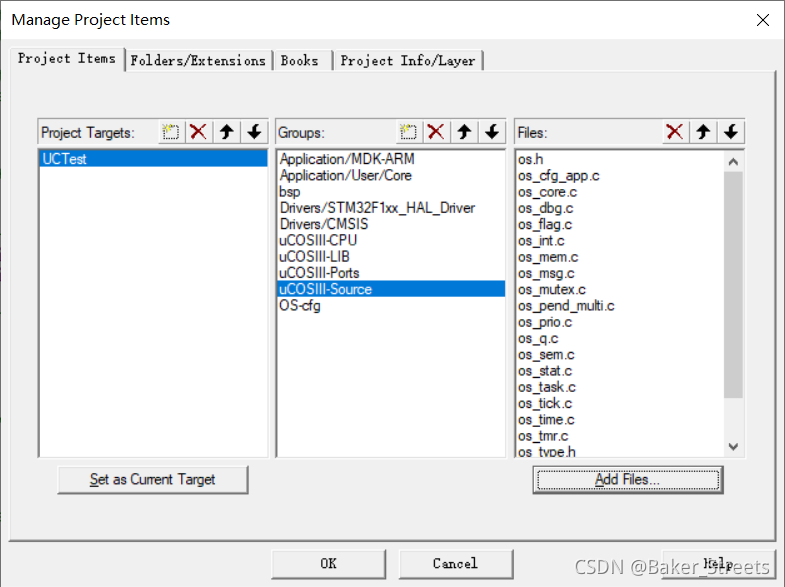Select the uCOSIII-CPU group

390,240
